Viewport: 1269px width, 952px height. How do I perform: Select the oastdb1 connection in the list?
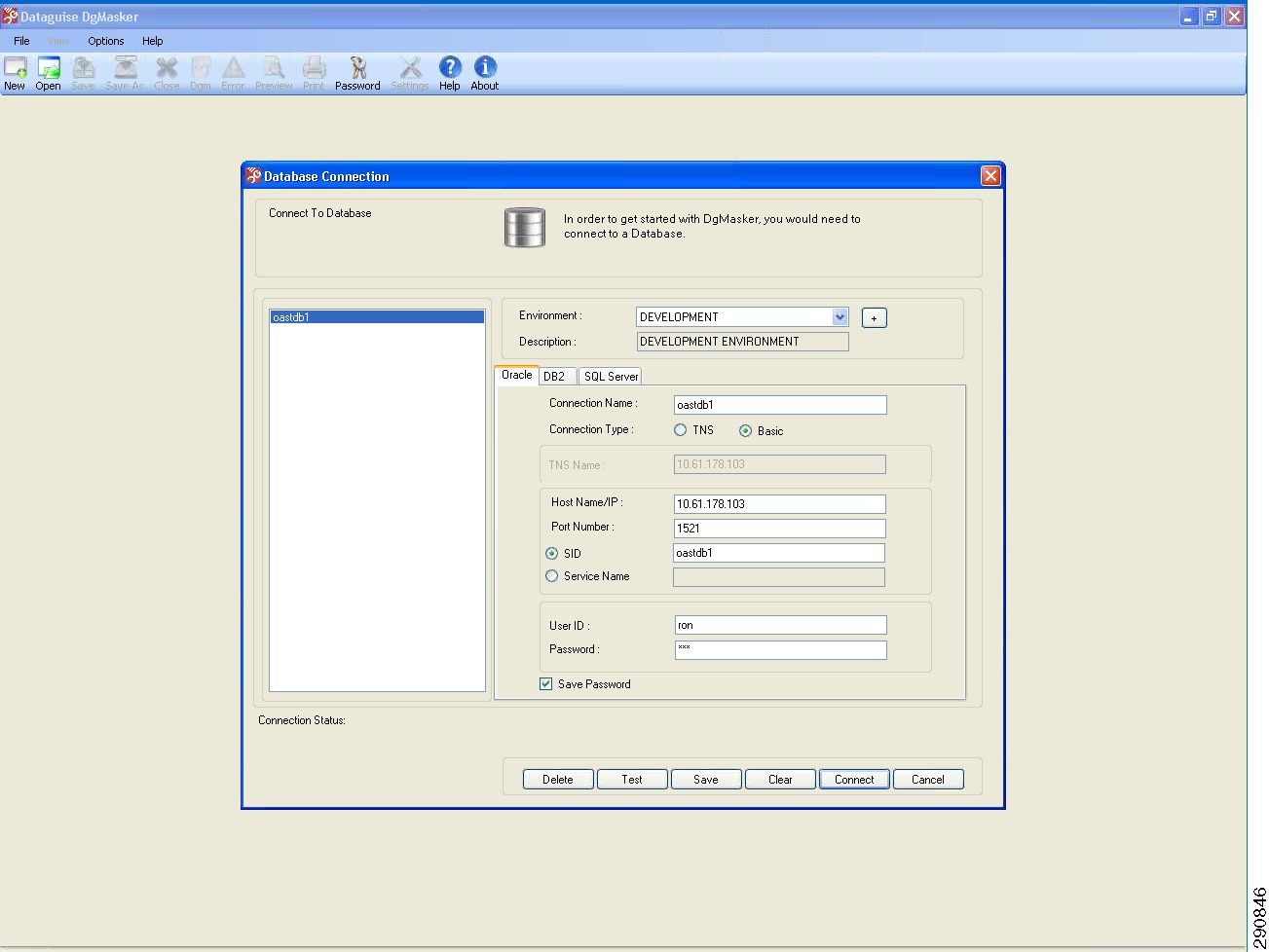(377, 317)
